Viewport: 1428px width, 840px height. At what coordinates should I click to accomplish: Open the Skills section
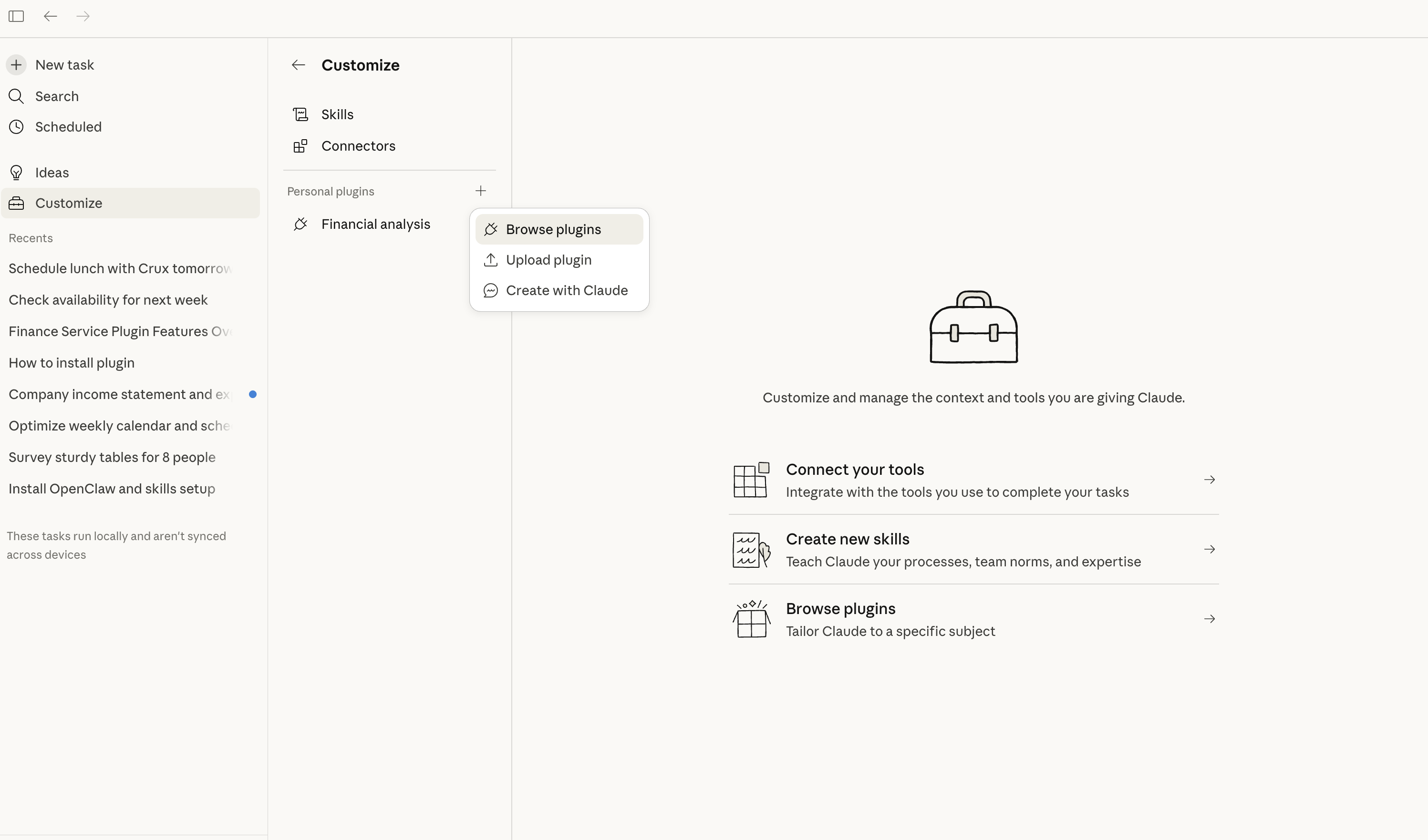(337, 114)
